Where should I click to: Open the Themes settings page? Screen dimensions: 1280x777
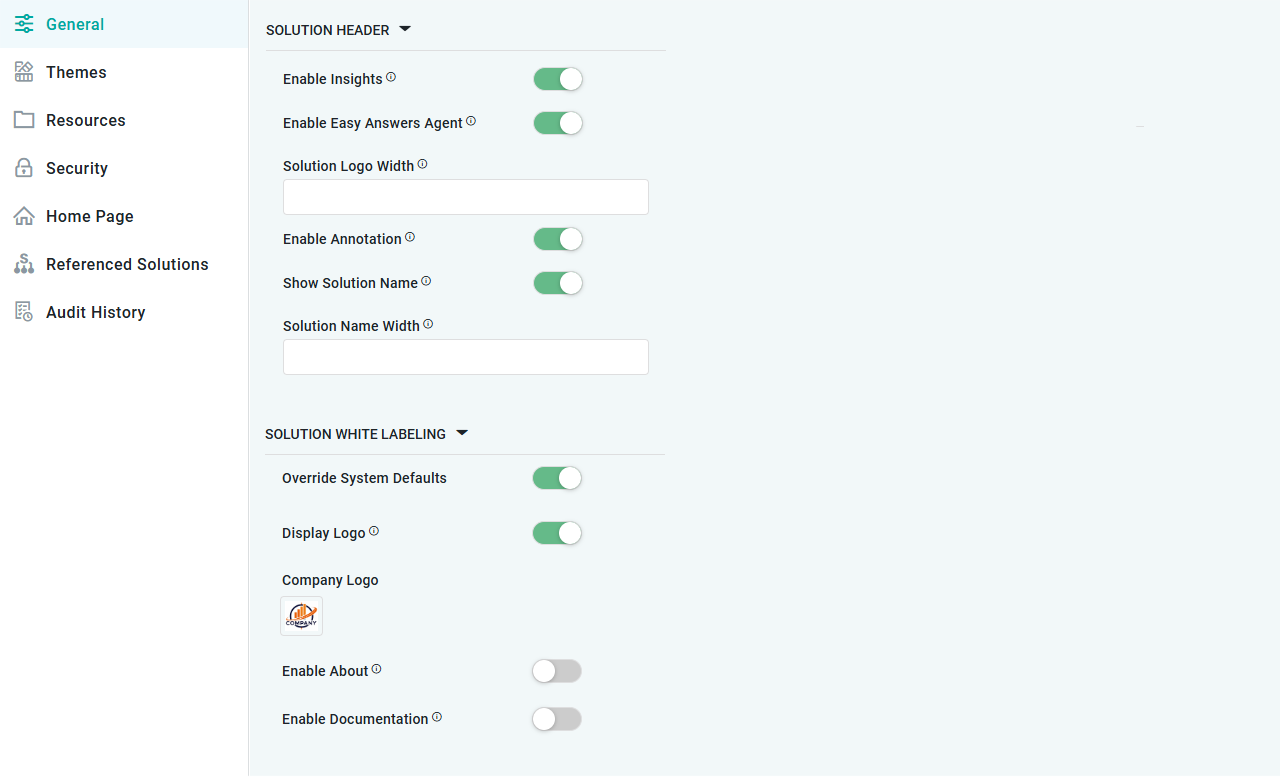click(76, 72)
